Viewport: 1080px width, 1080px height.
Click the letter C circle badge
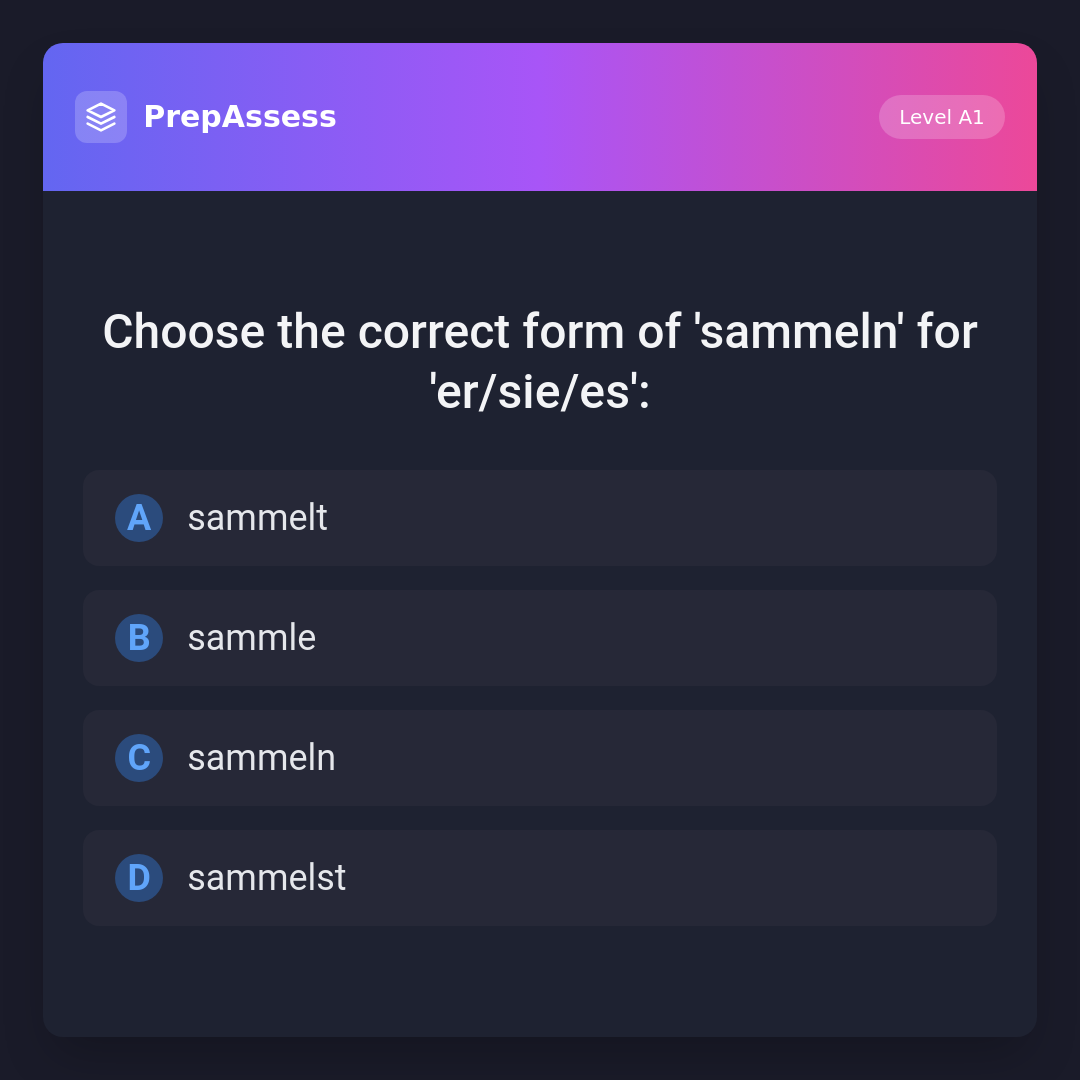(139, 758)
